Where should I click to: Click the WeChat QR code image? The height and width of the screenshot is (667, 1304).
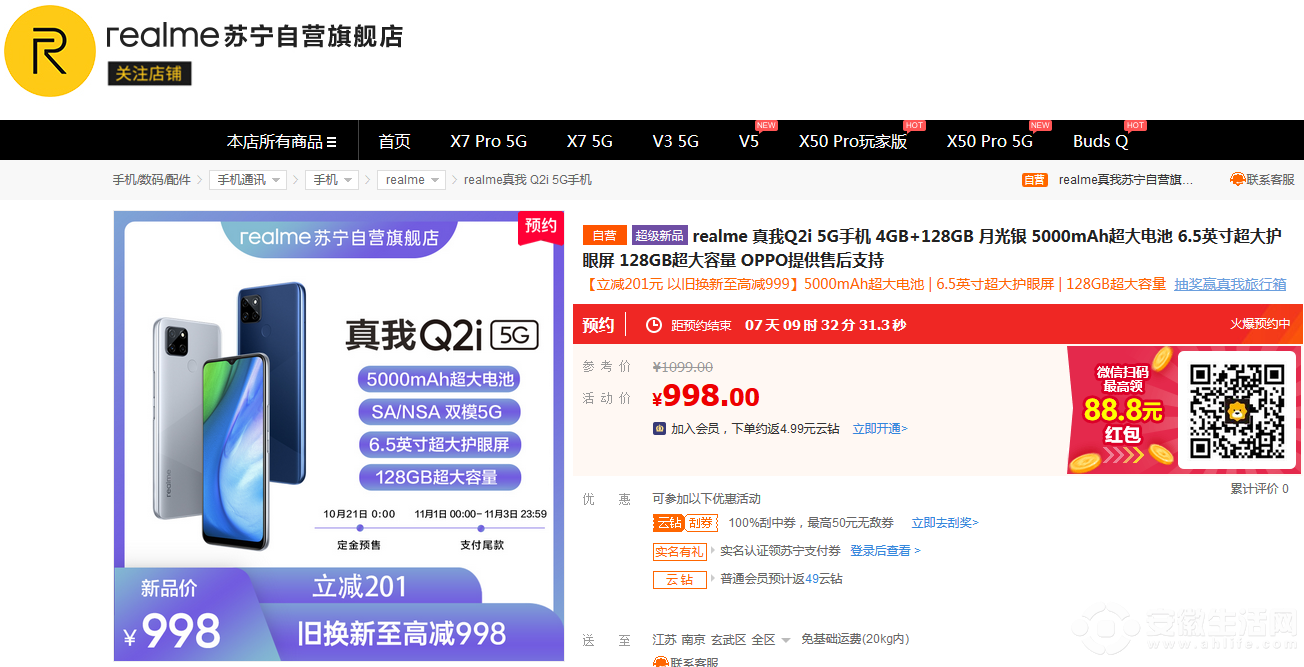pyautogui.click(x=1236, y=410)
